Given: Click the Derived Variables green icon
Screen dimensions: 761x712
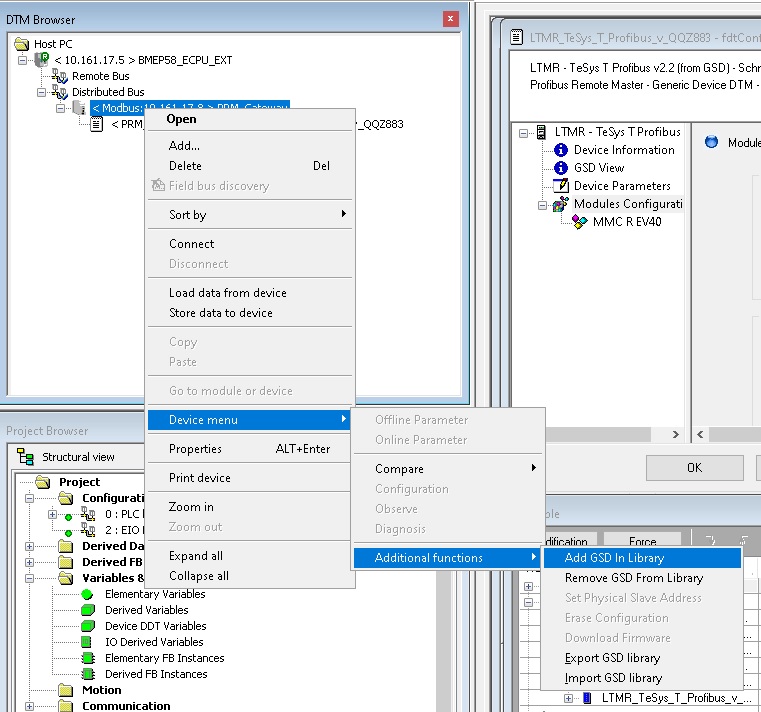Looking at the screenshot, I should click(x=88, y=610).
